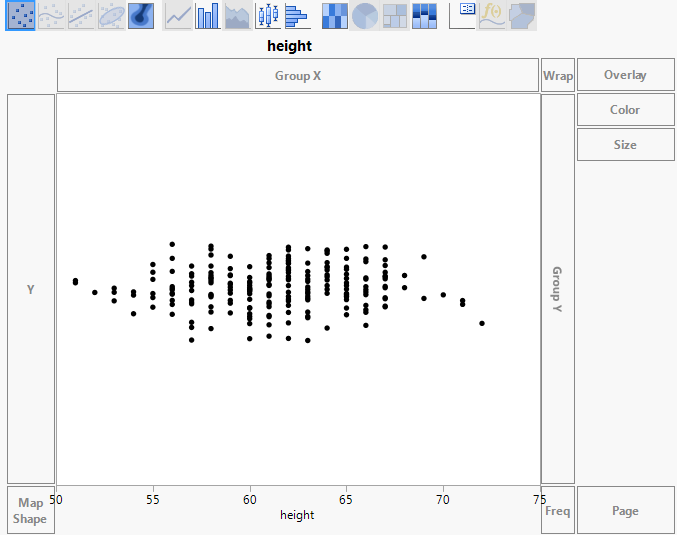Viewport: 677px width, 535px height.
Task: Select the Box Plot element icon
Action: pyautogui.click(x=268, y=16)
